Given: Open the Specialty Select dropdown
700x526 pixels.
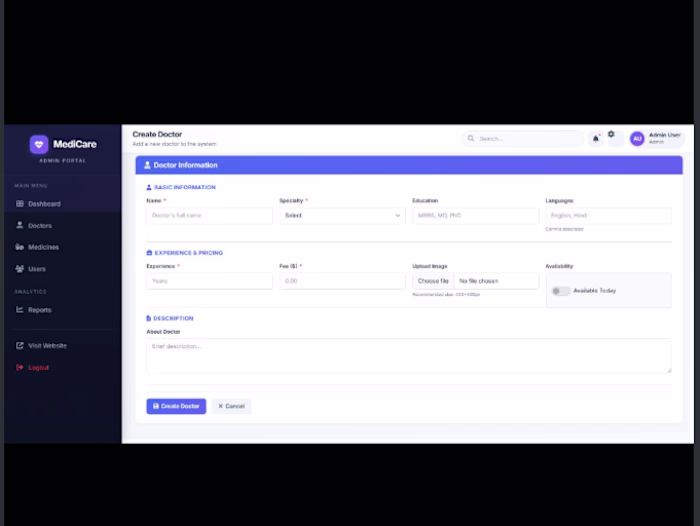Looking at the screenshot, I should [342, 215].
